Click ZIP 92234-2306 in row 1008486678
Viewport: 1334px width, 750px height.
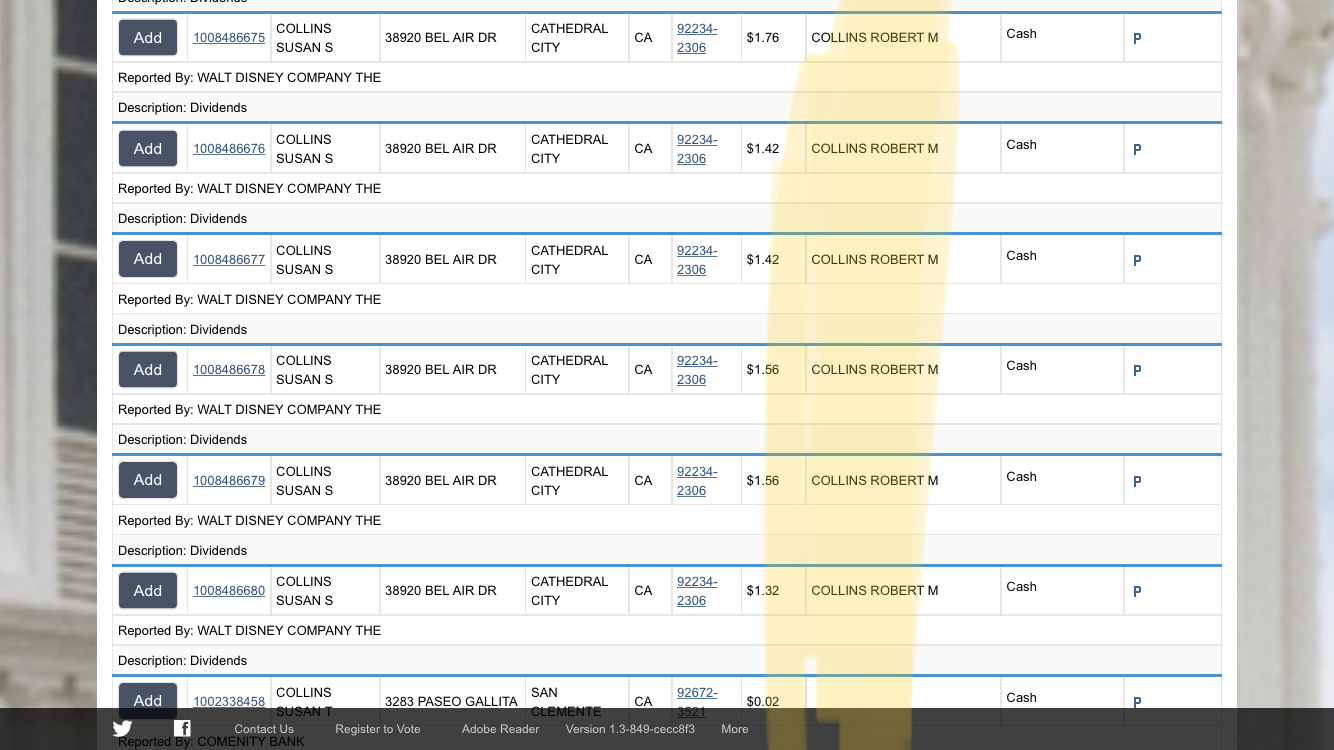[x=697, y=370]
